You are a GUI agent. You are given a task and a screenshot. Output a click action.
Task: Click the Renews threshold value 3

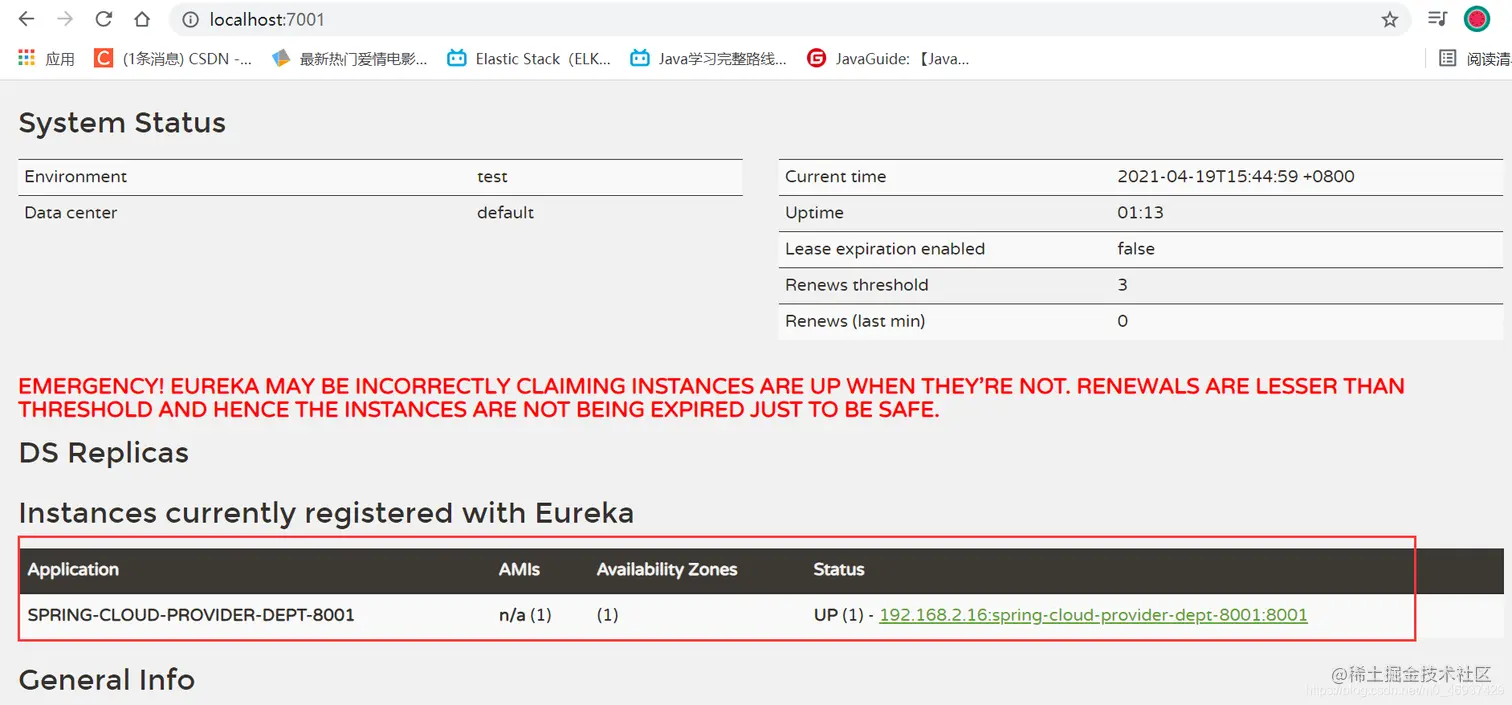click(1122, 285)
